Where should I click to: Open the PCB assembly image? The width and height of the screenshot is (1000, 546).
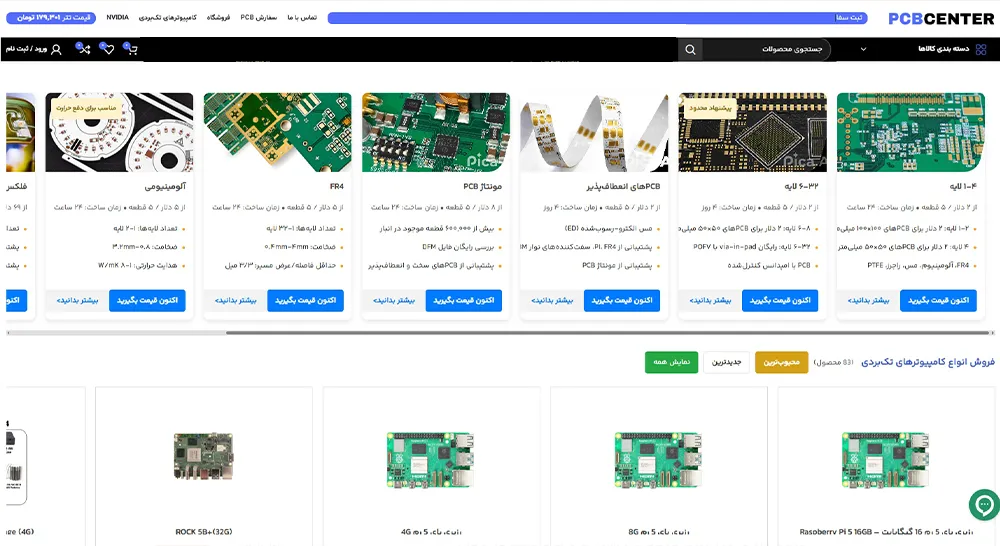[x=436, y=132]
